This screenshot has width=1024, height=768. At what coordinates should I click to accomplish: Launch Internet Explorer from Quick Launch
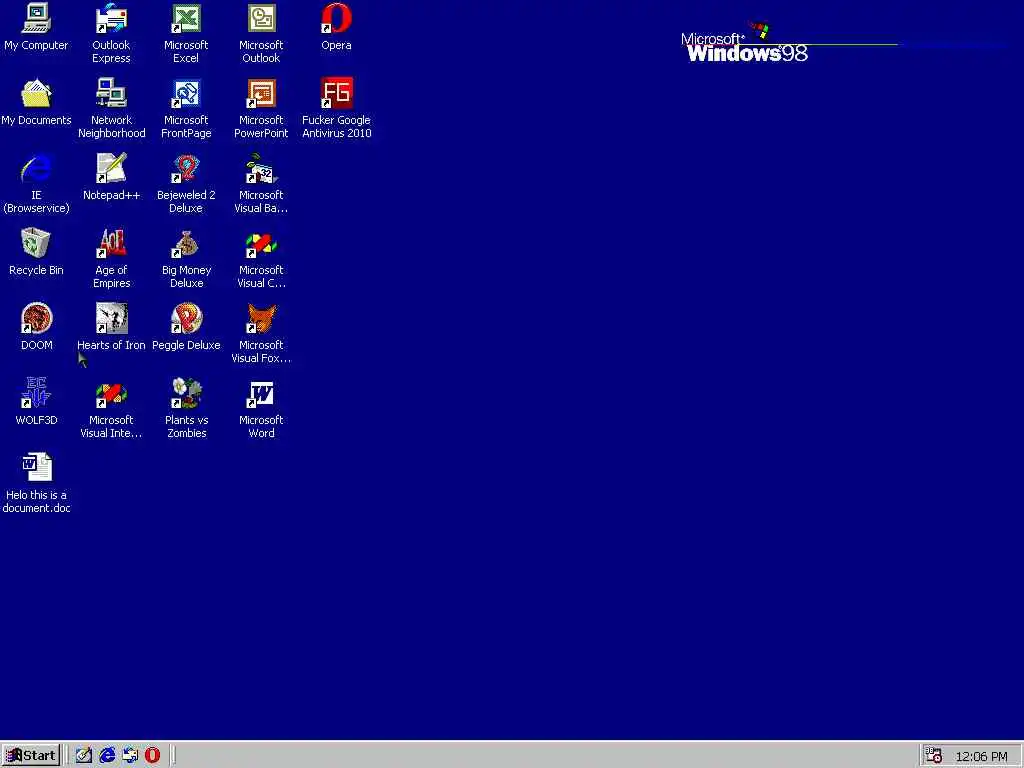click(107, 756)
